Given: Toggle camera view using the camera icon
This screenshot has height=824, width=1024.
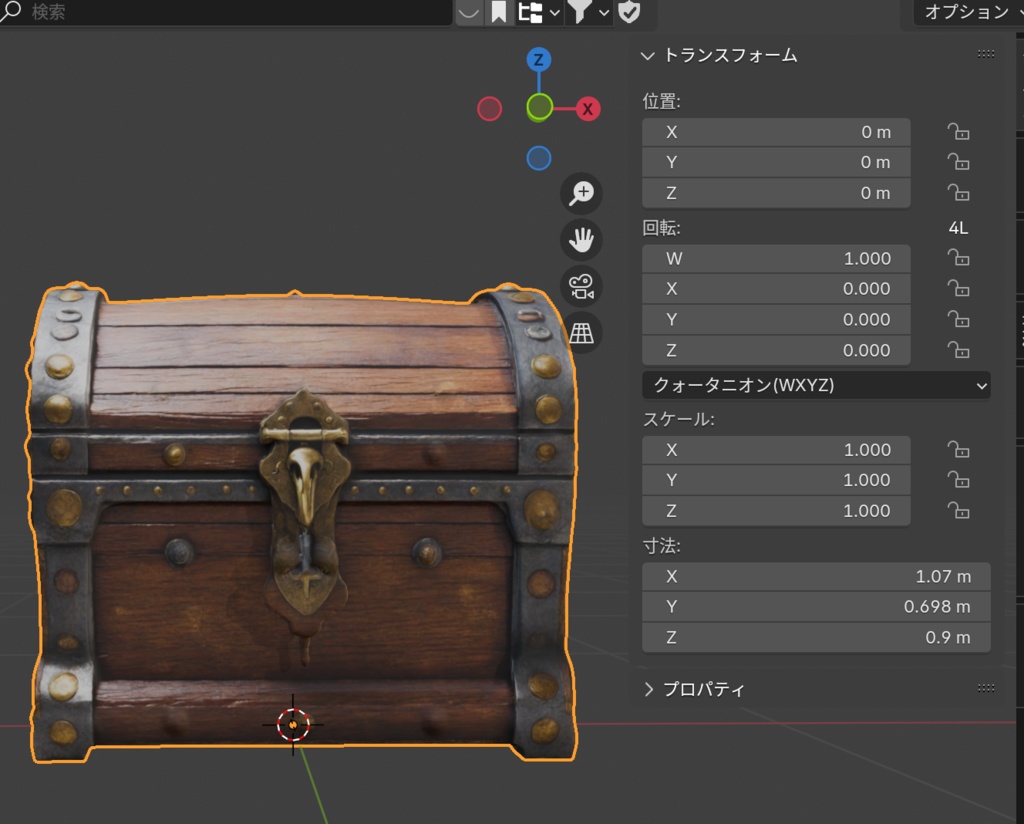Looking at the screenshot, I should (x=581, y=287).
